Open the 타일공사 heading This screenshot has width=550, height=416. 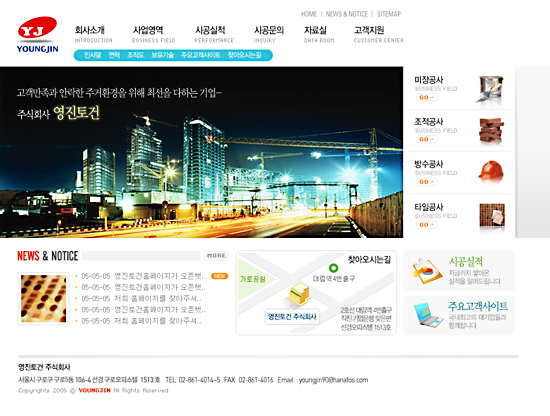(x=429, y=207)
